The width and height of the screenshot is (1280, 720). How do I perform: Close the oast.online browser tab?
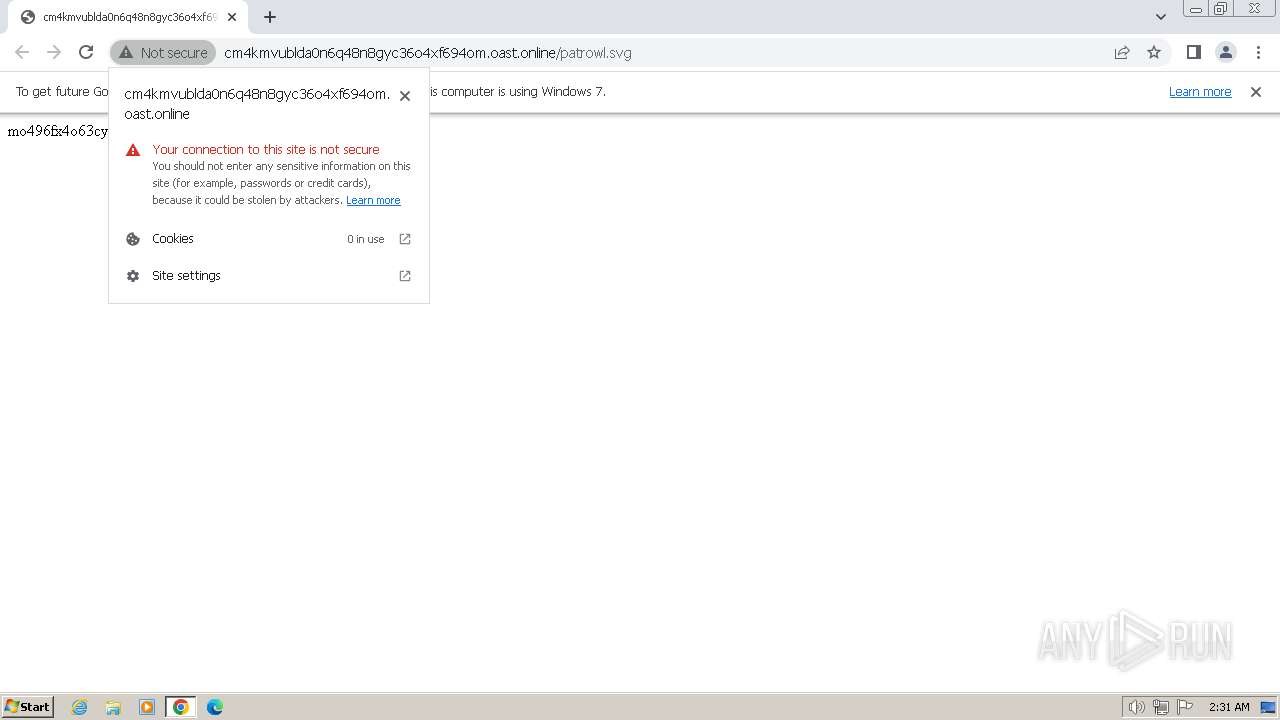tap(232, 17)
